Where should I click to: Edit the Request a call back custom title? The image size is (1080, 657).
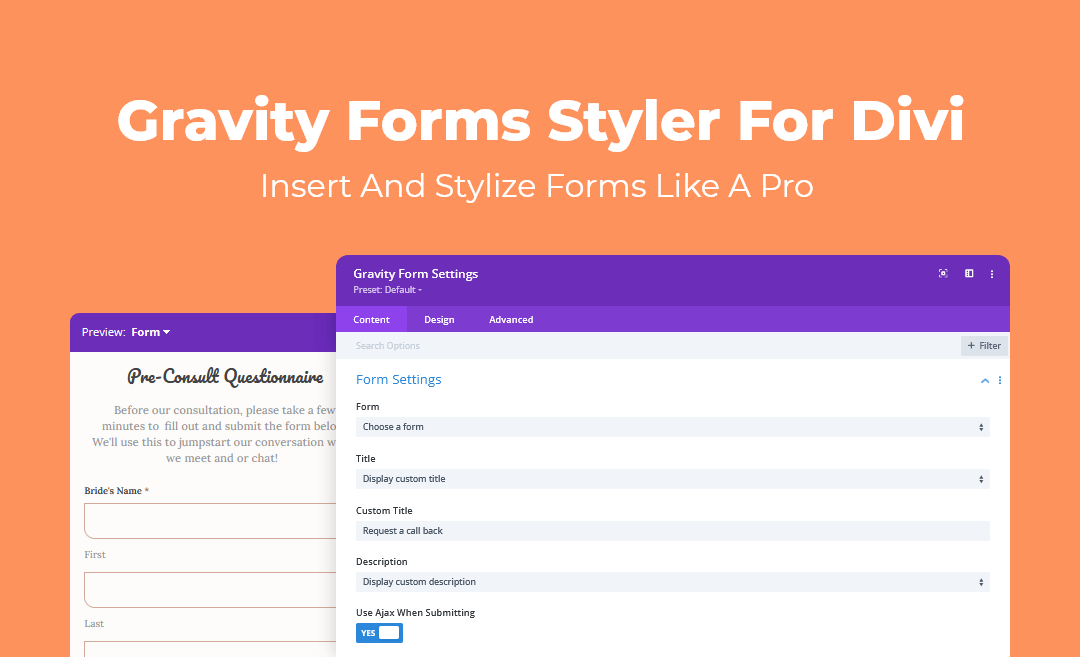(x=672, y=530)
